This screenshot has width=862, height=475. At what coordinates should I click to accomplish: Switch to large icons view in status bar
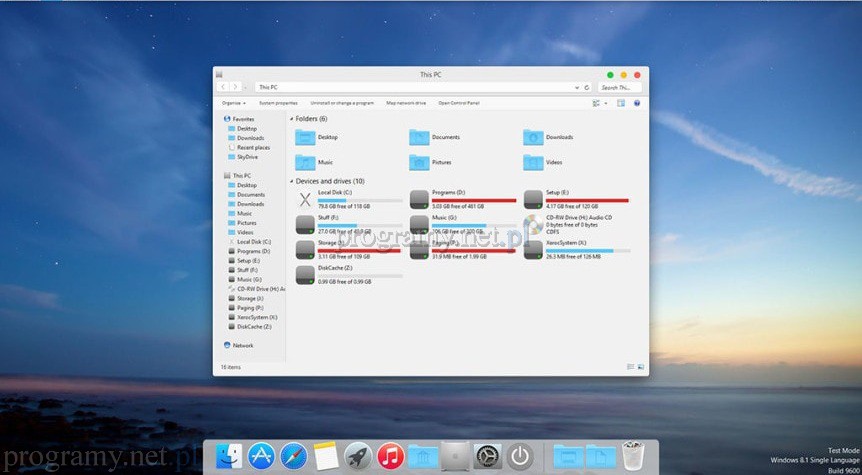639,368
